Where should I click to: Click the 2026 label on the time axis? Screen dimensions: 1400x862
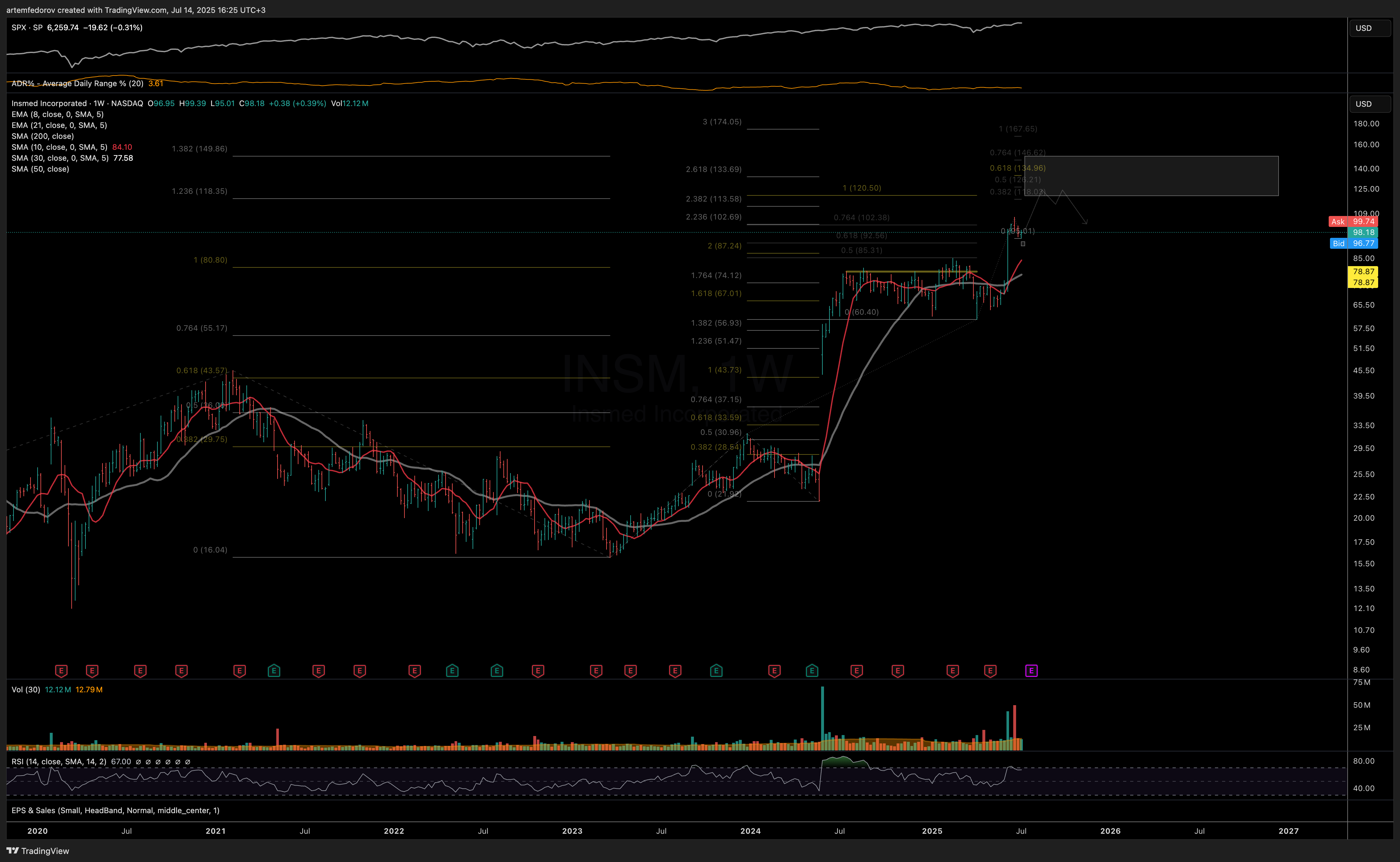tap(1110, 831)
